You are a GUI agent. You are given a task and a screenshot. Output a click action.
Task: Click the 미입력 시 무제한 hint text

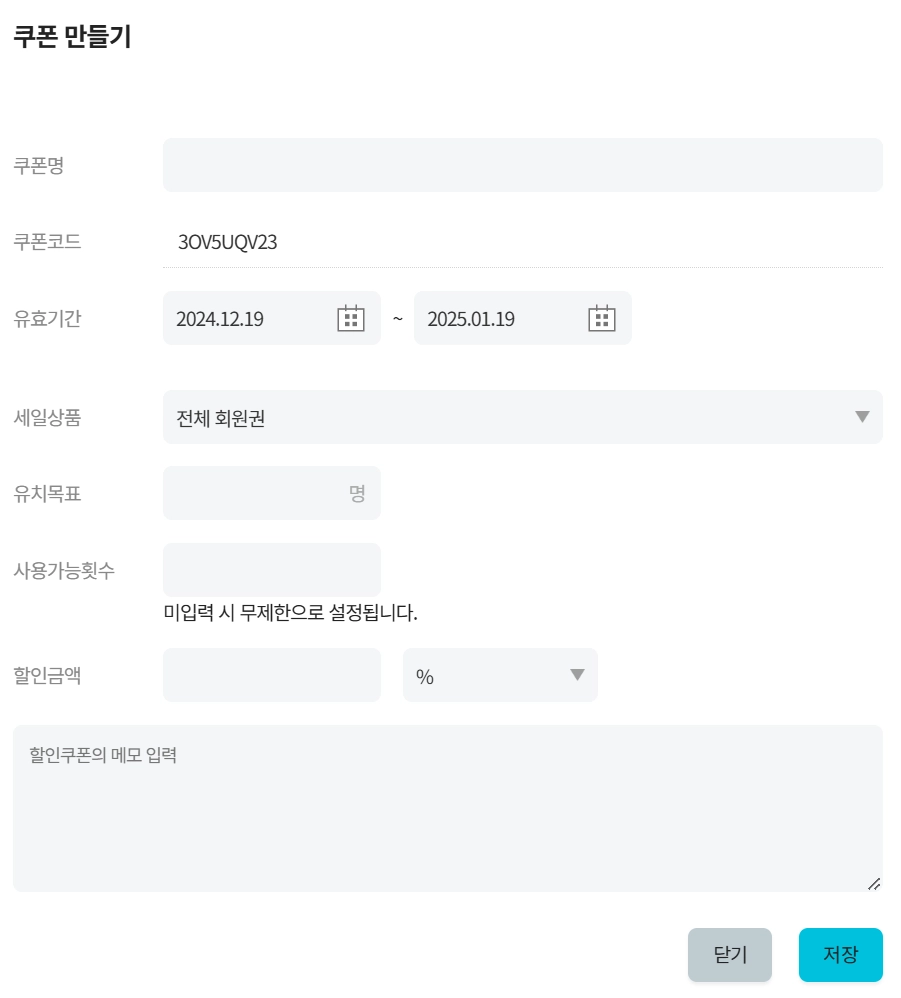(x=290, y=612)
